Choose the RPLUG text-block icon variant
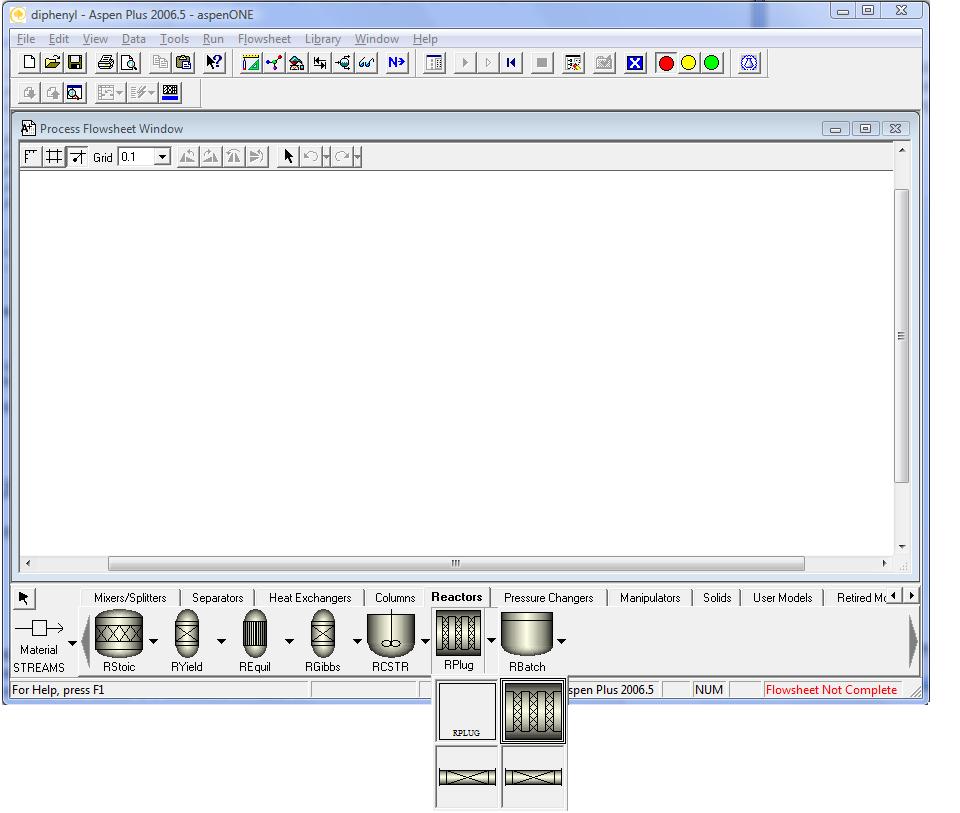This screenshot has height=813, width=960. [x=467, y=711]
